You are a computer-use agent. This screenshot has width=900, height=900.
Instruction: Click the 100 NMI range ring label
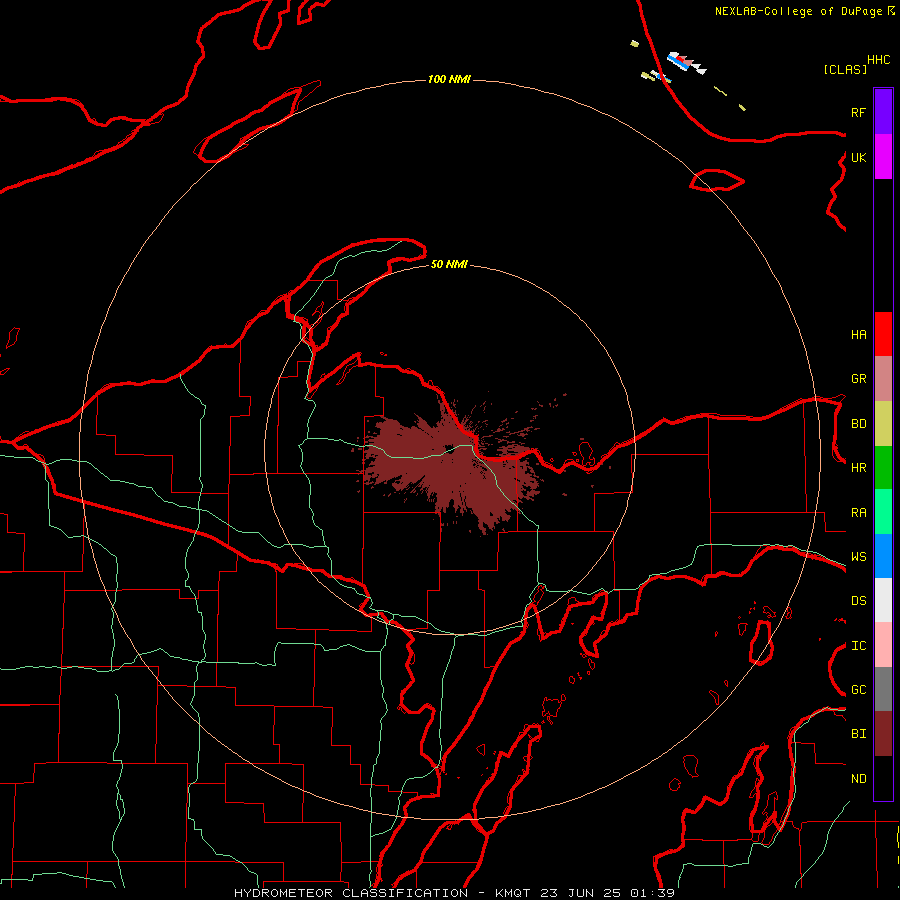pyautogui.click(x=449, y=79)
